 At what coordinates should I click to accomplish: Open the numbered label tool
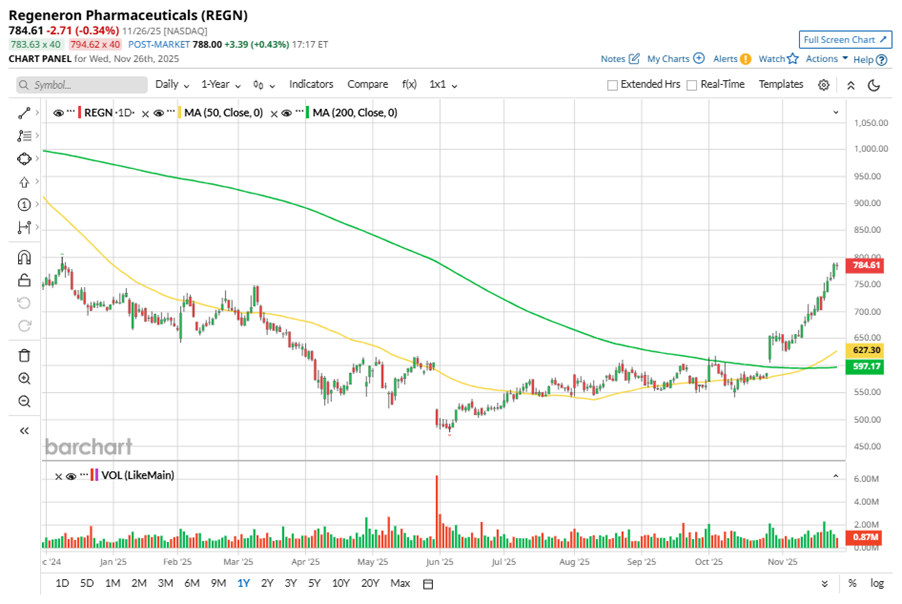click(24, 205)
